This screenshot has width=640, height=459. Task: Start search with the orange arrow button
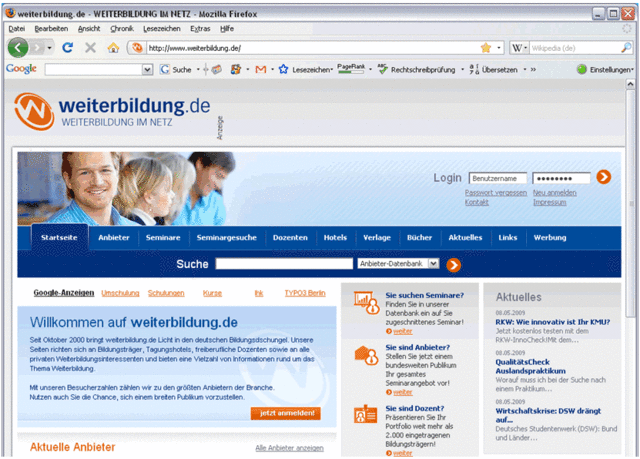[x=453, y=265]
